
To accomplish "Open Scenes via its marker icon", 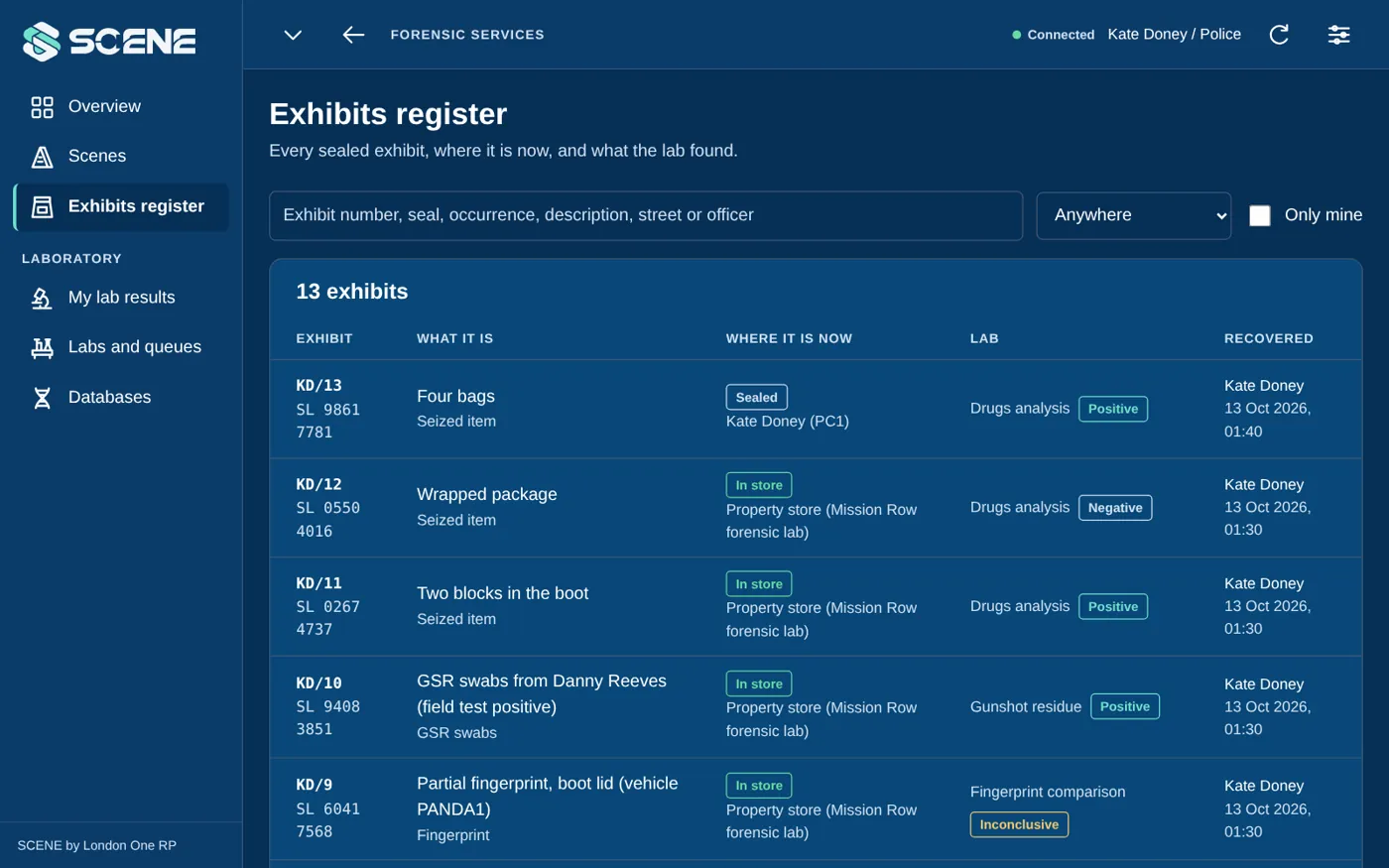I will click(42, 157).
